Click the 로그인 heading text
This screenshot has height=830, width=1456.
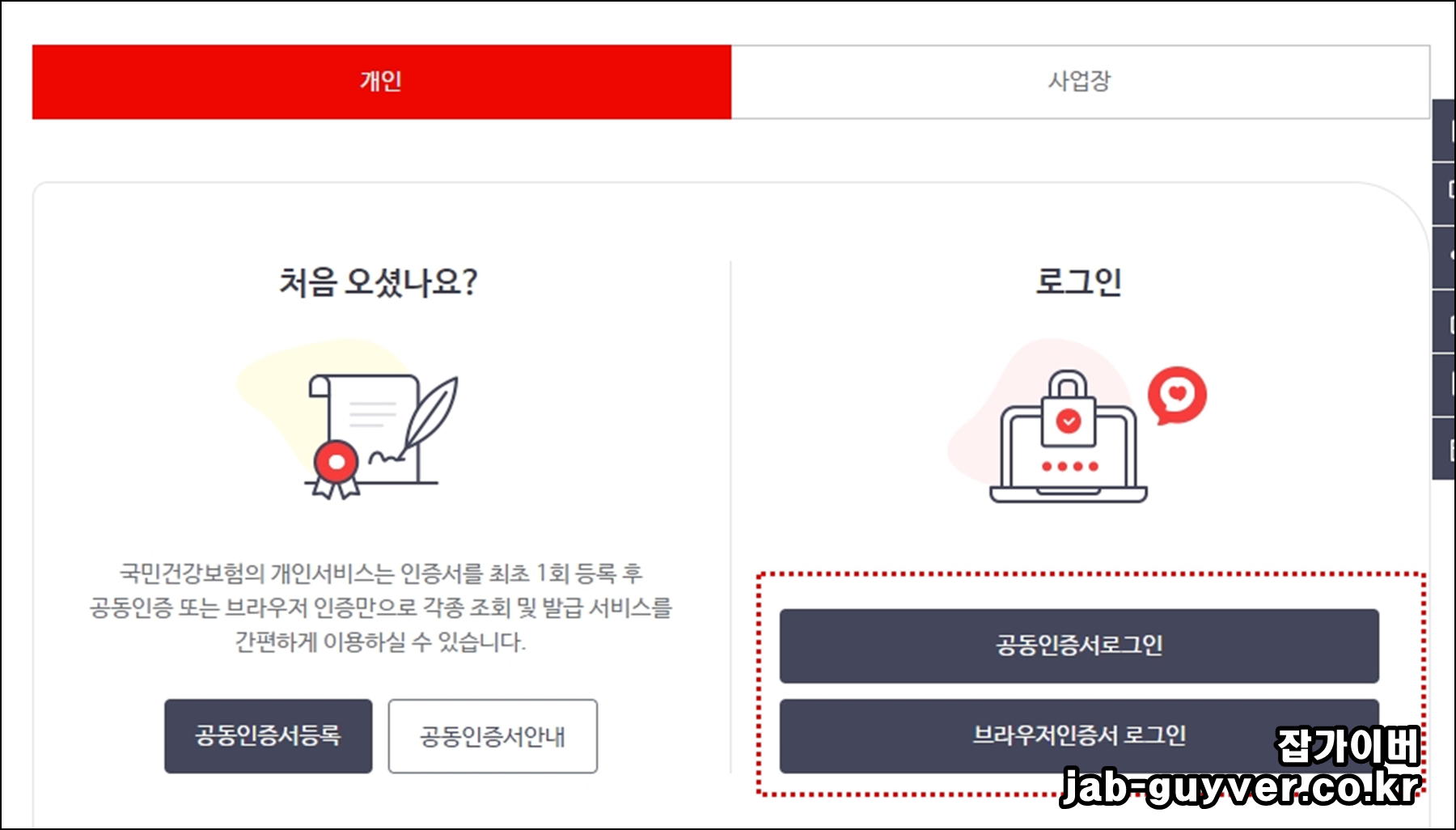(x=1079, y=282)
